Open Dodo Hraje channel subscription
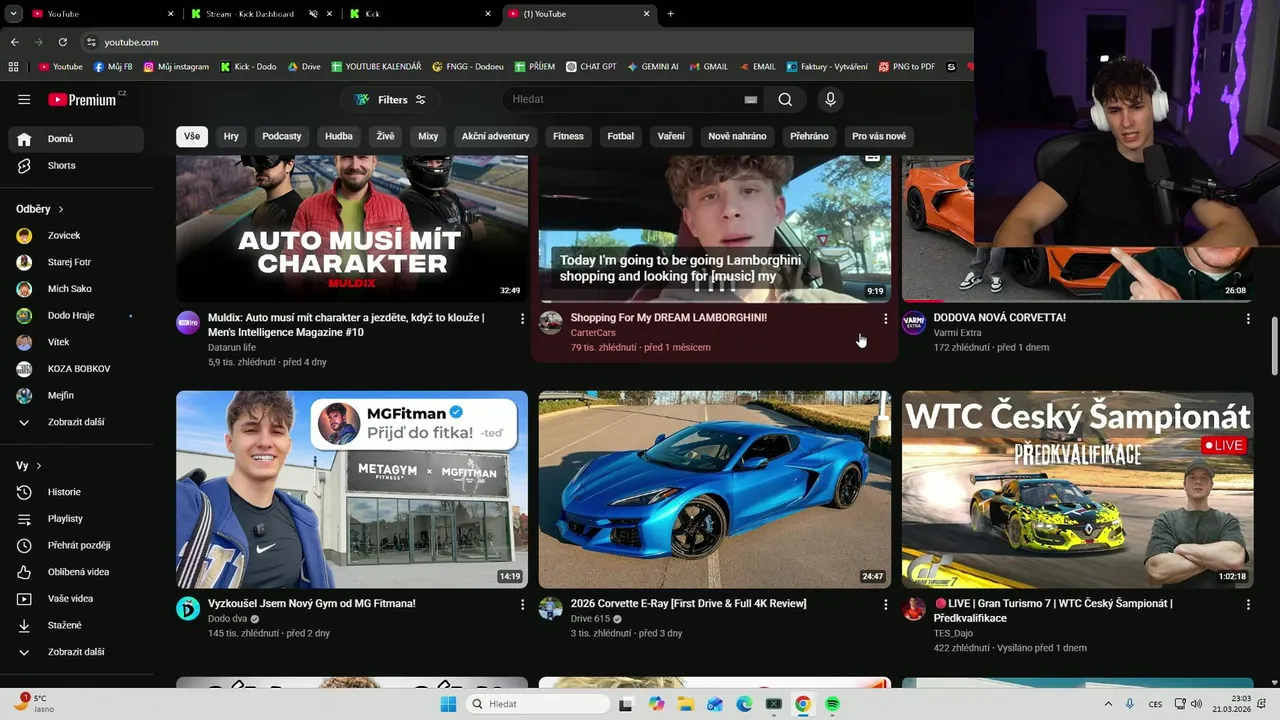The width and height of the screenshot is (1280, 720). tap(76, 315)
